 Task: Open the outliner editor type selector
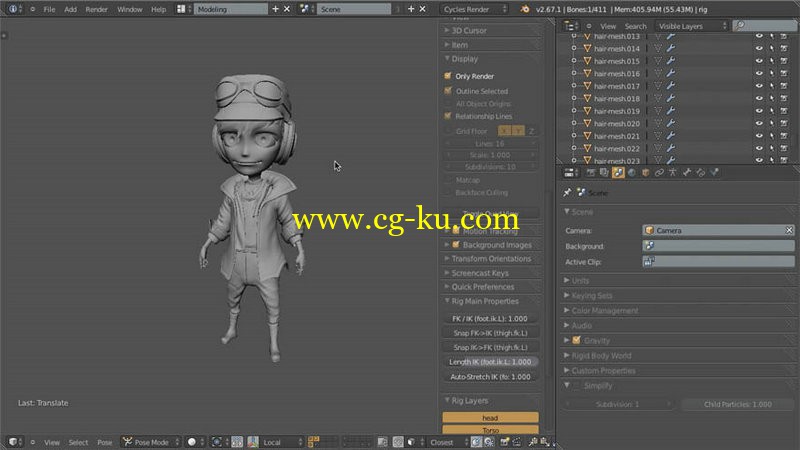(x=570, y=26)
